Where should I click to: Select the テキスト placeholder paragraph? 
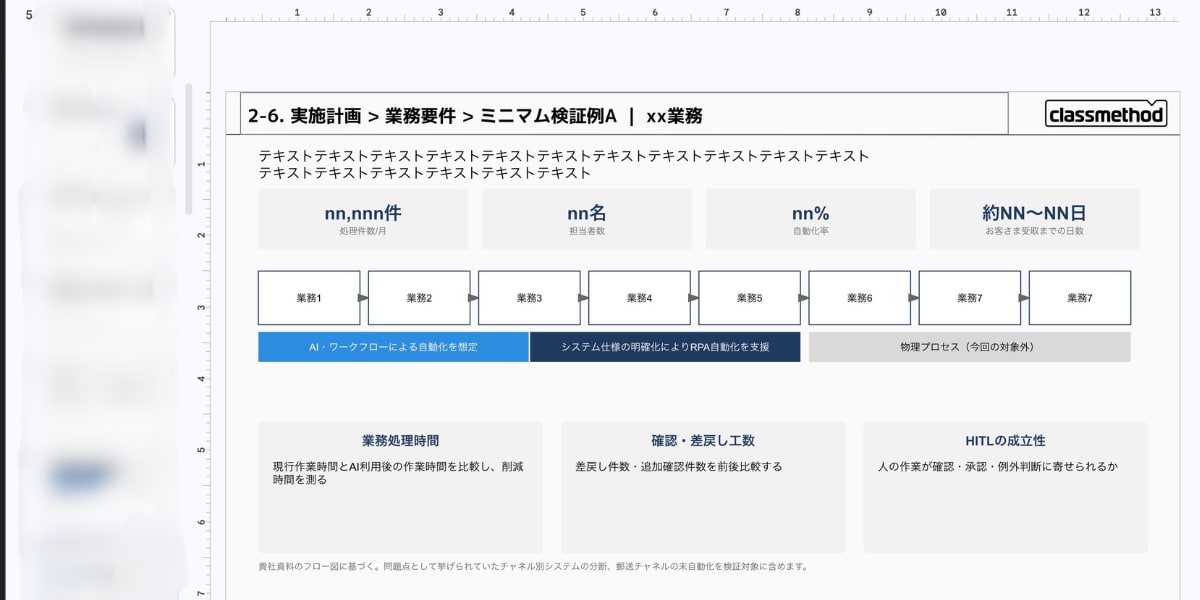(x=564, y=164)
